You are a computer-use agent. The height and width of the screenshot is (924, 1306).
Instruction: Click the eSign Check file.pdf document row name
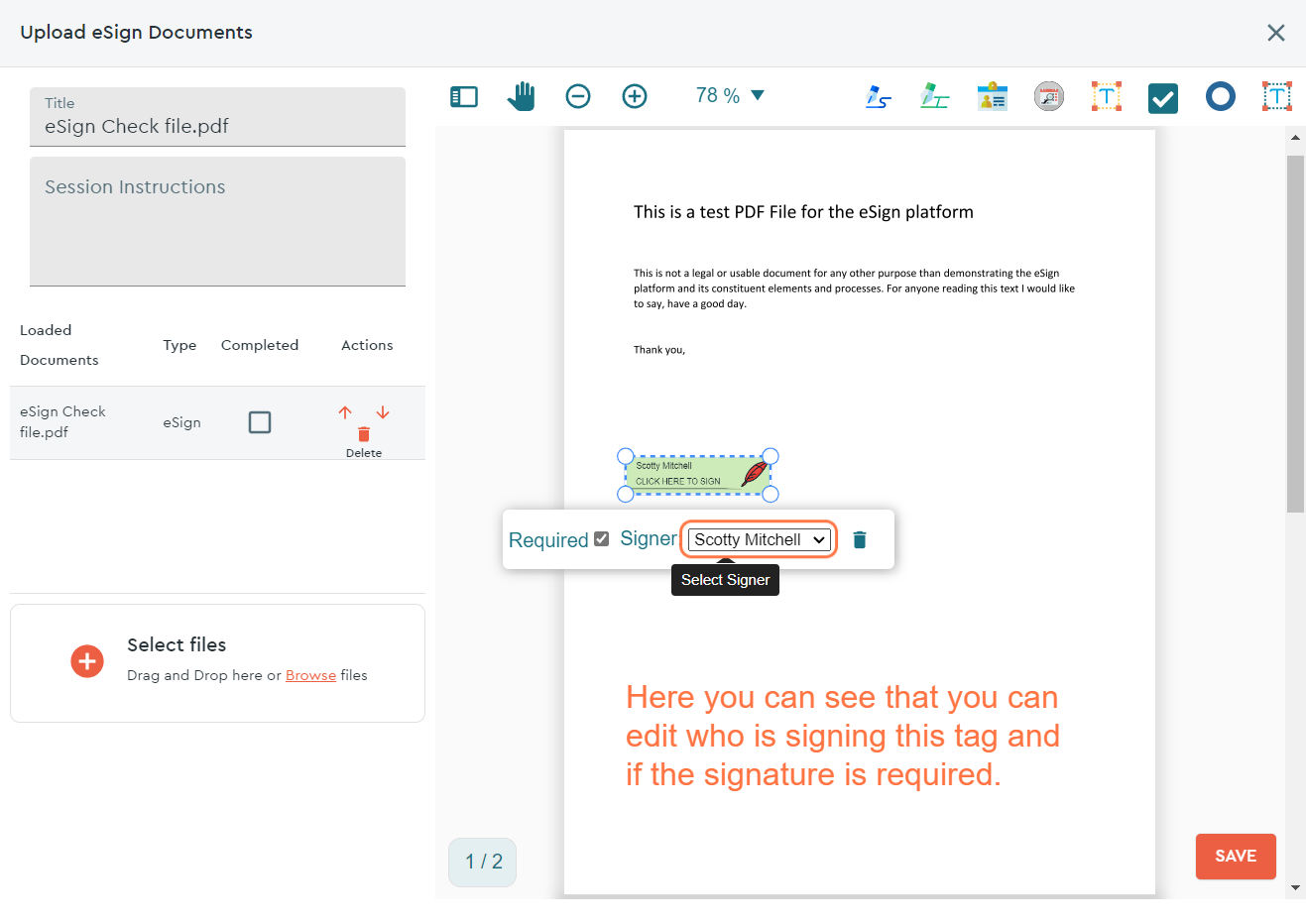coord(63,421)
